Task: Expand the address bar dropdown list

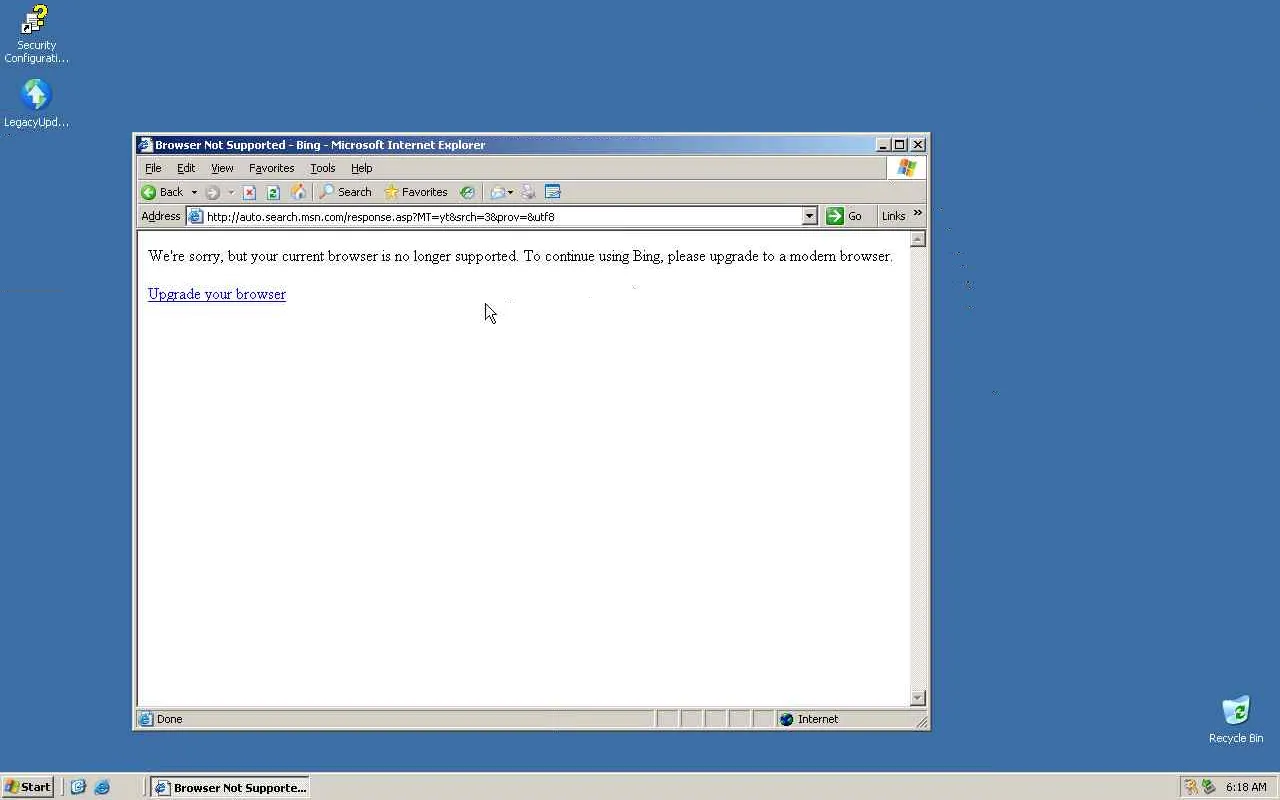Action: 810,216
